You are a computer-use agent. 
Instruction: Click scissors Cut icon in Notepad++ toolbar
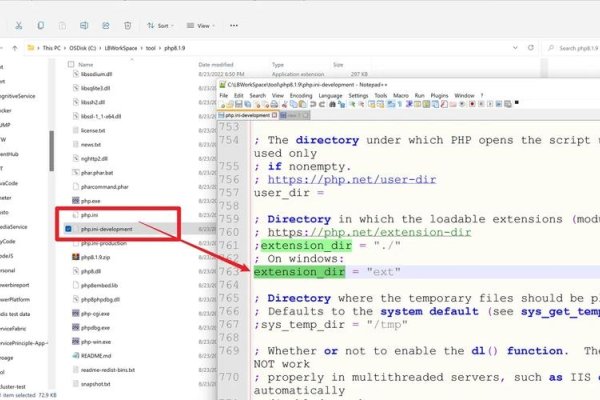click(284, 104)
